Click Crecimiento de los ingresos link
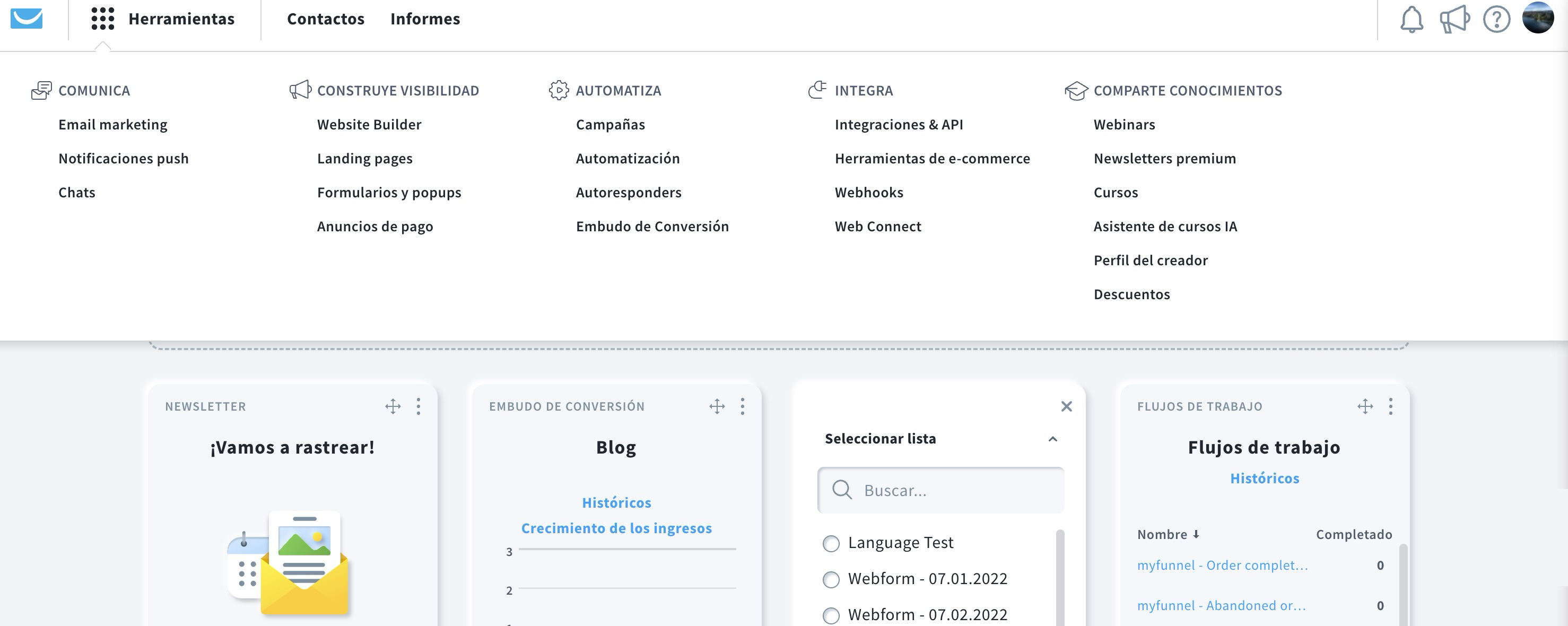Image resolution: width=1568 pixels, height=626 pixels. pyautogui.click(x=616, y=528)
